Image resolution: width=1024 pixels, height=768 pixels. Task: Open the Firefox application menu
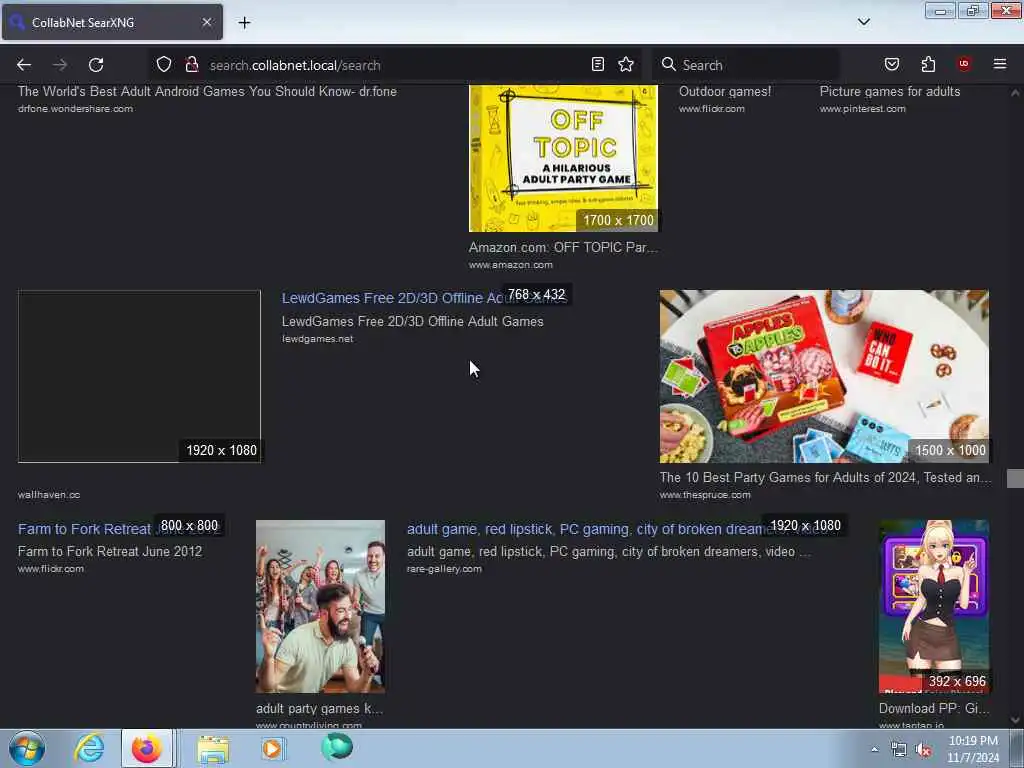coord(1000,64)
